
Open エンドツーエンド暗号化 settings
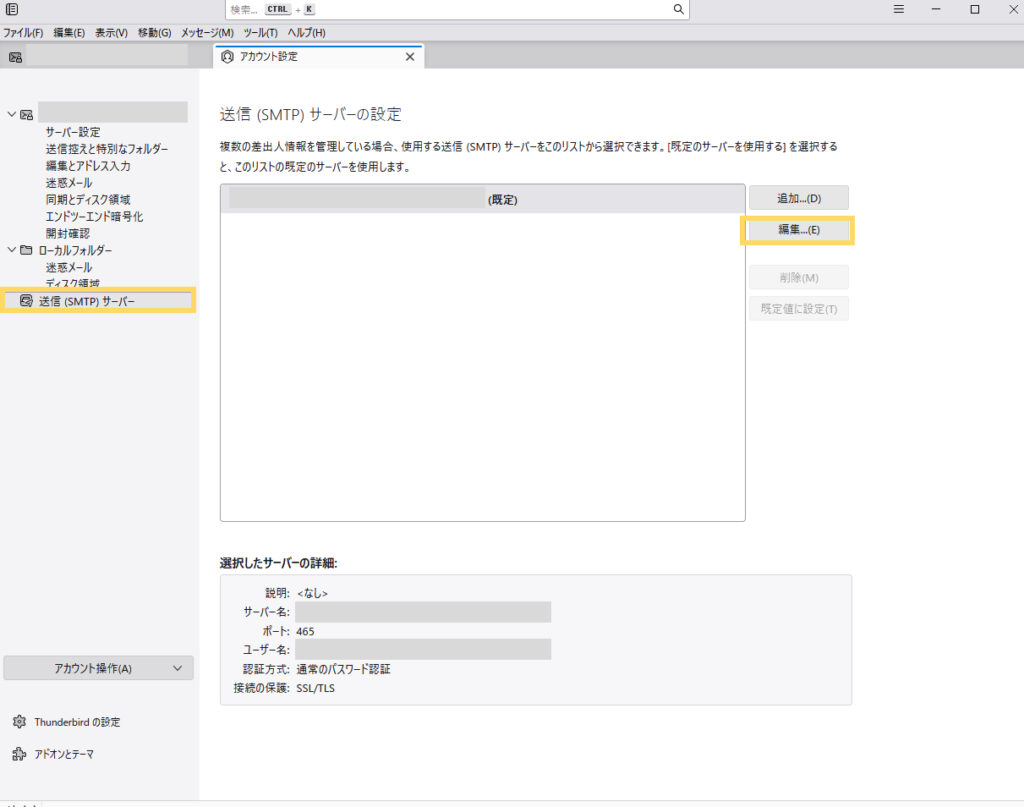(x=94, y=216)
